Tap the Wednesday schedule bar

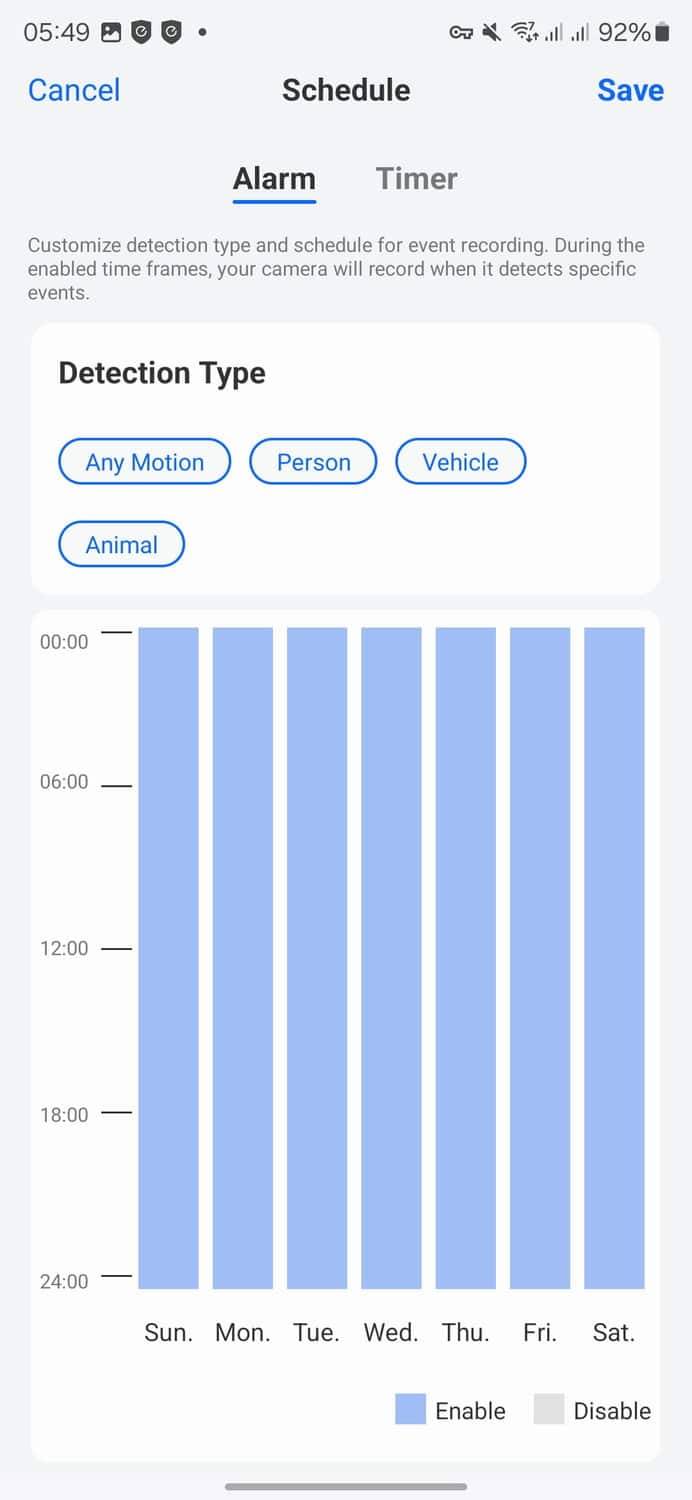[391, 958]
